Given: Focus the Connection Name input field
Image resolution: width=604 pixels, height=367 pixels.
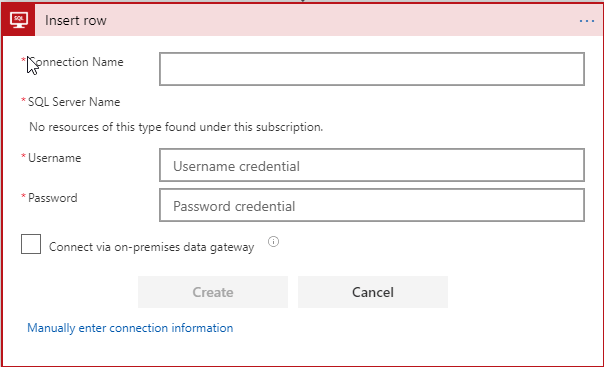Looking at the screenshot, I should click(372, 69).
